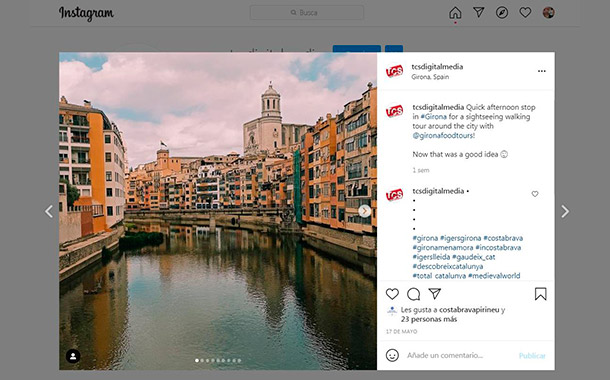The height and width of the screenshot is (380, 610).
Task: Click the TCS avatar in post header
Action: [x=394, y=71]
